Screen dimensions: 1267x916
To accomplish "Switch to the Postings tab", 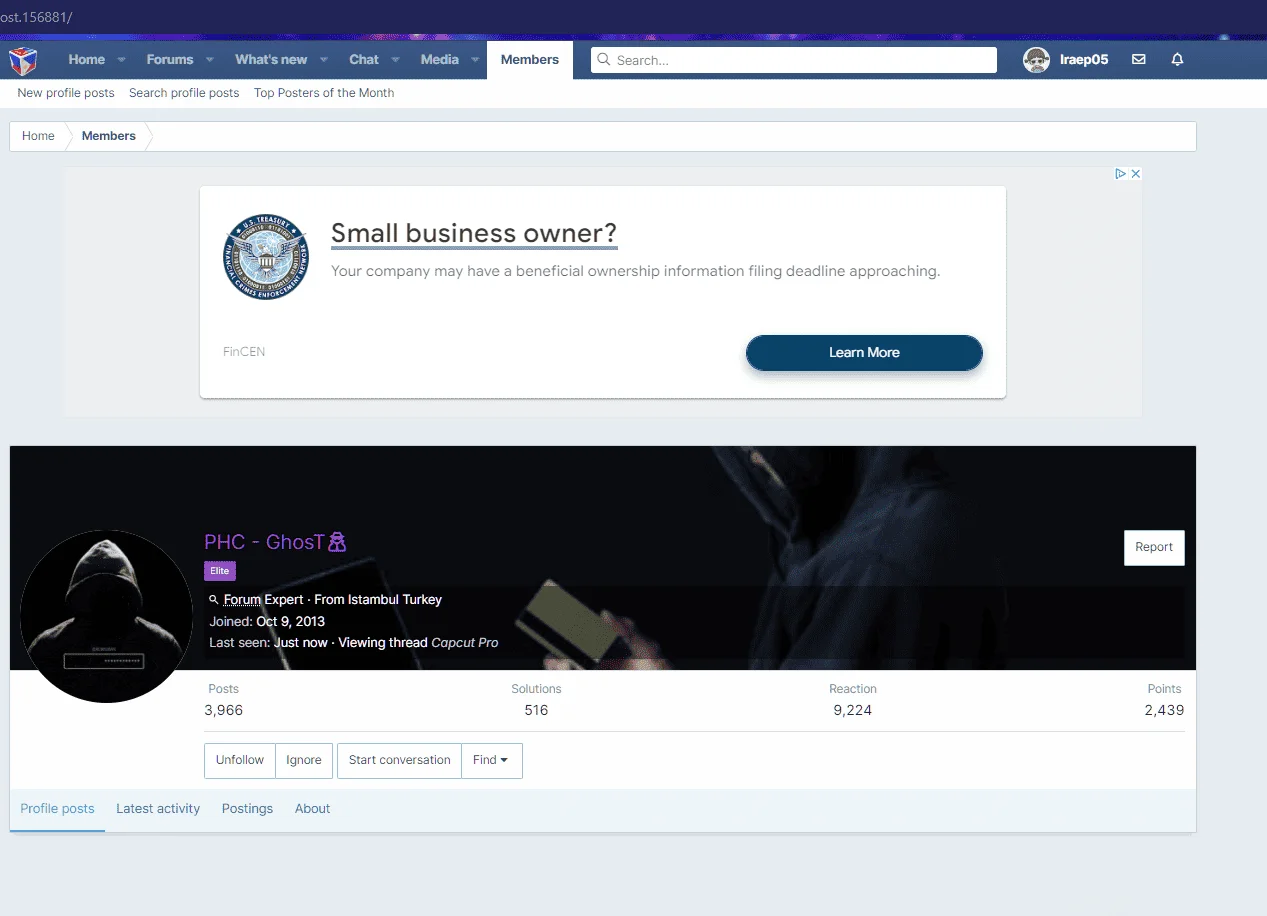I will pyautogui.click(x=247, y=809).
